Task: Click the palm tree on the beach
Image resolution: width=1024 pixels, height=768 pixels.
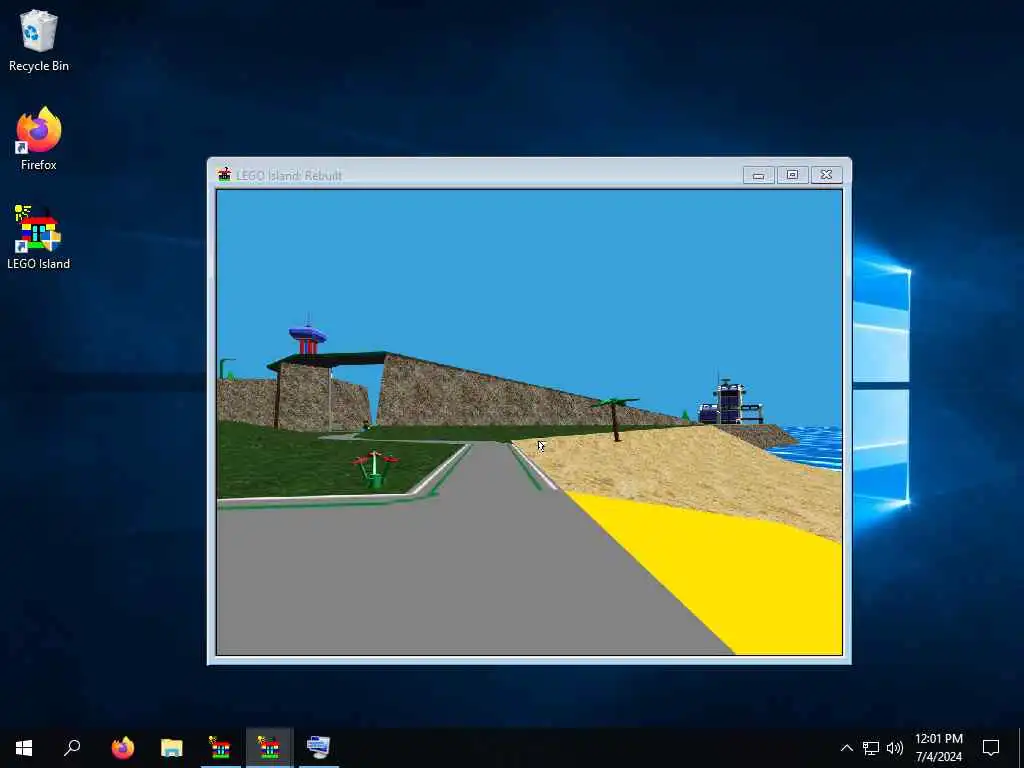Action: 615,419
